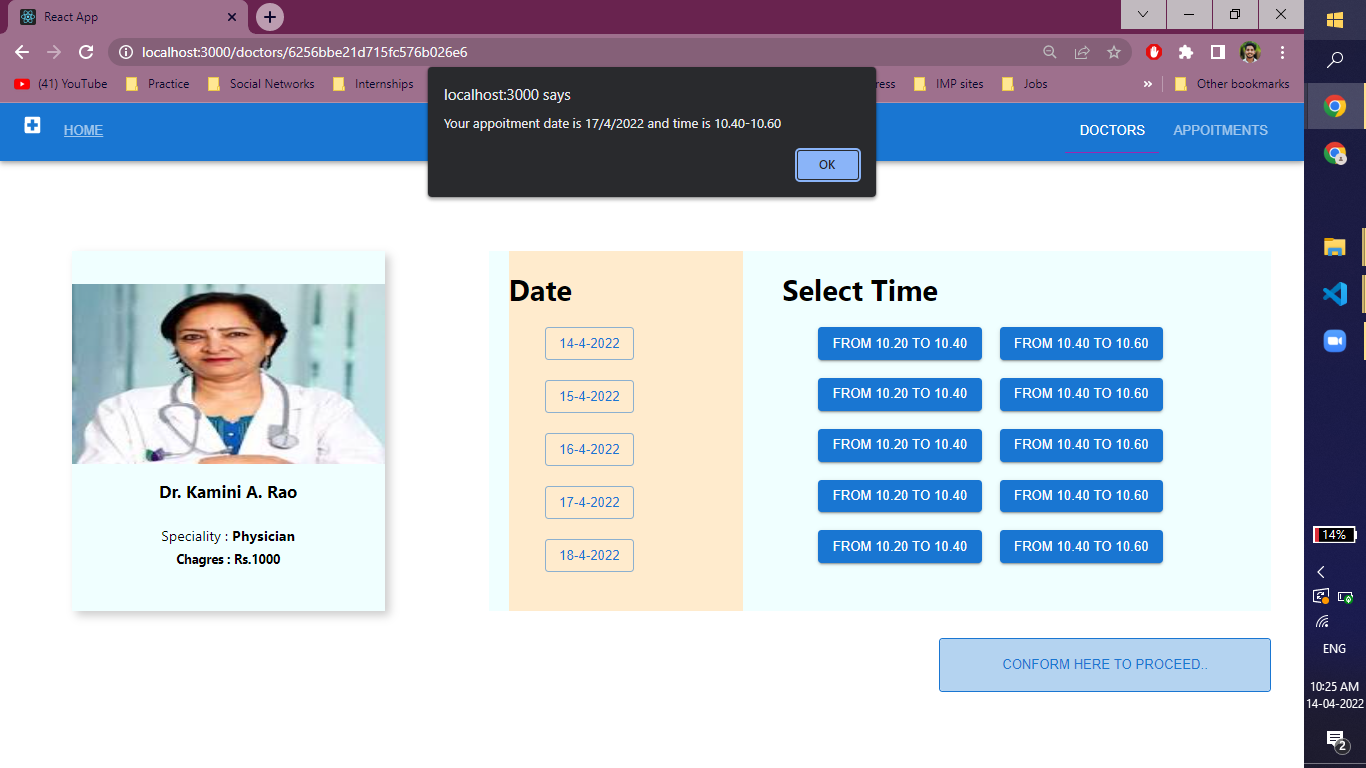The width and height of the screenshot is (1366, 768).
Task: Click the browser address bar
Action: click(x=400, y=50)
